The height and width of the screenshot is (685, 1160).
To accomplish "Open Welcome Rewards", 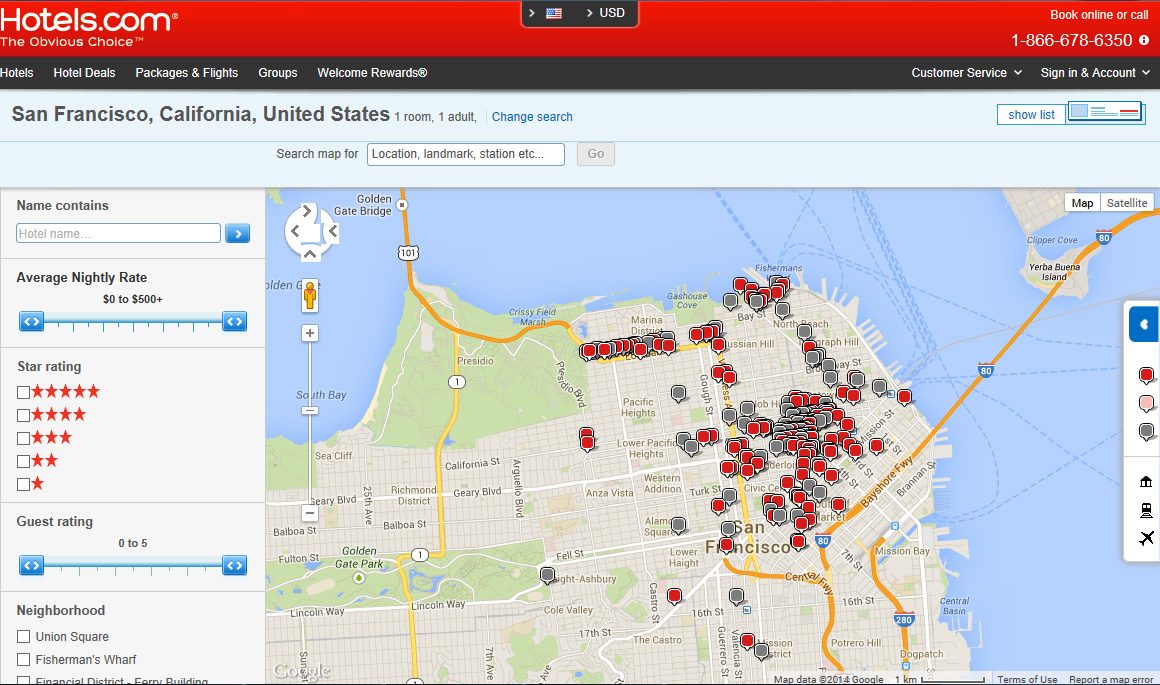I will point(372,72).
